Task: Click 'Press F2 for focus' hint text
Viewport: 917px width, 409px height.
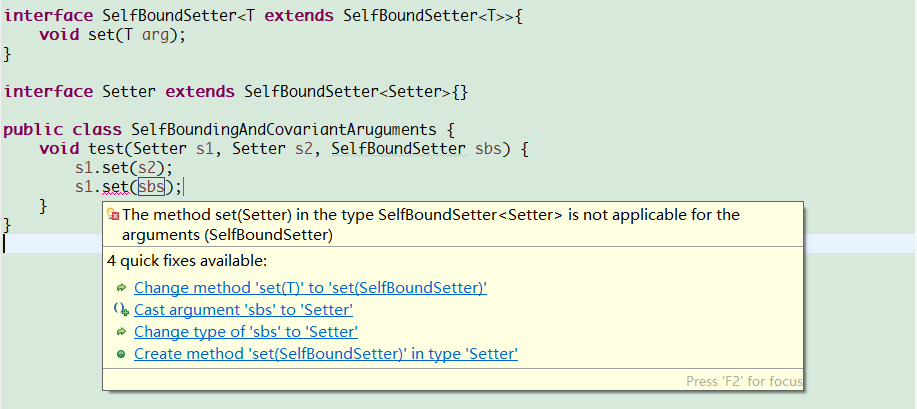Action: (743, 381)
